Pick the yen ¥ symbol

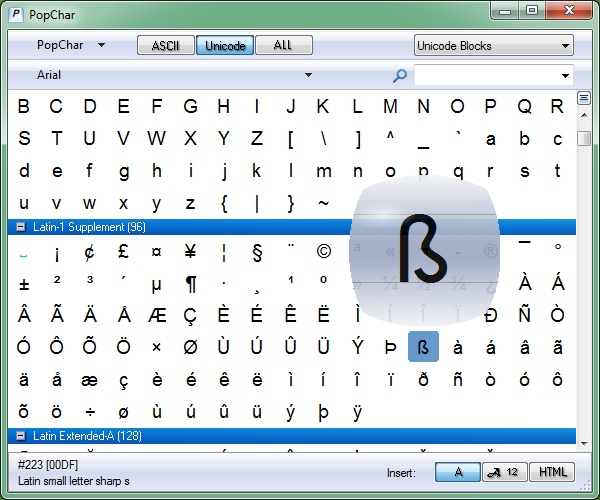[190, 253]
